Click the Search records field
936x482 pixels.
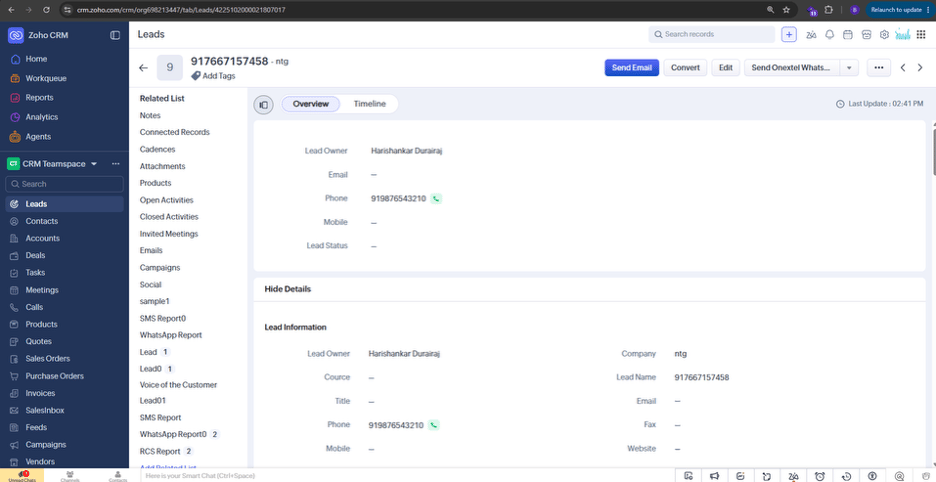point(712,35)
